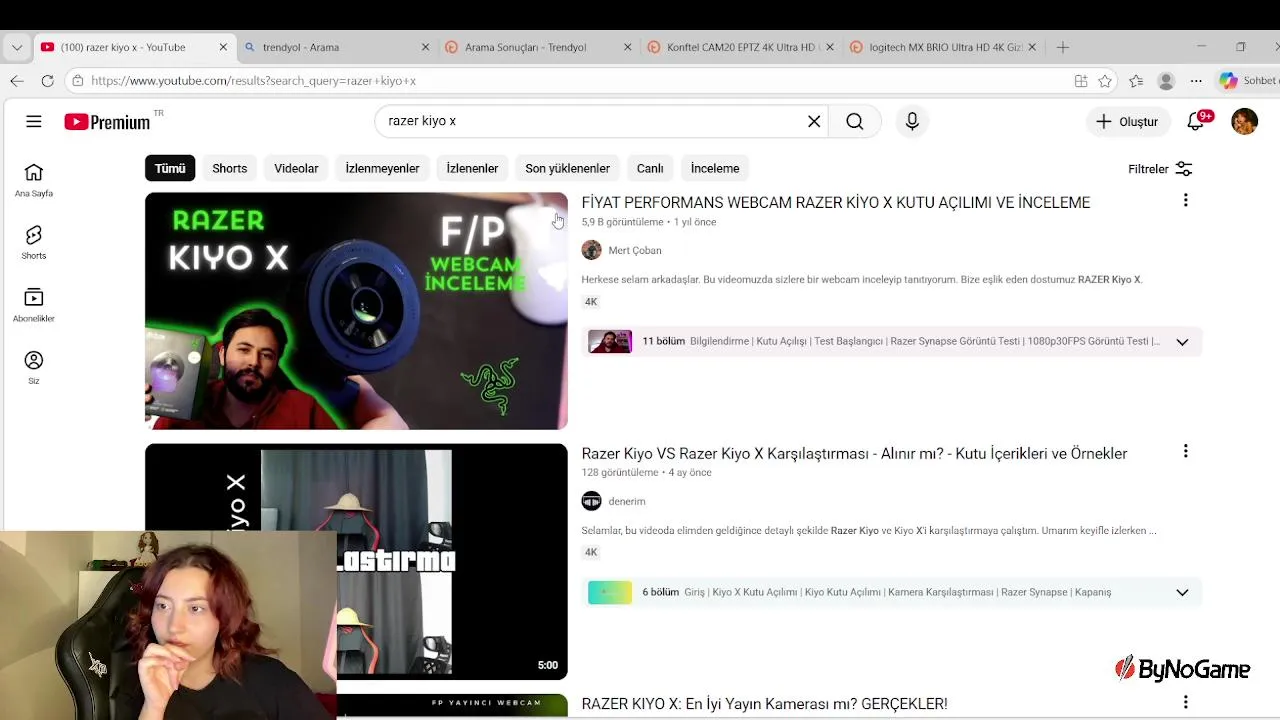
Task: Open Abonelikler in the sidebar
Action: point(34,305)
